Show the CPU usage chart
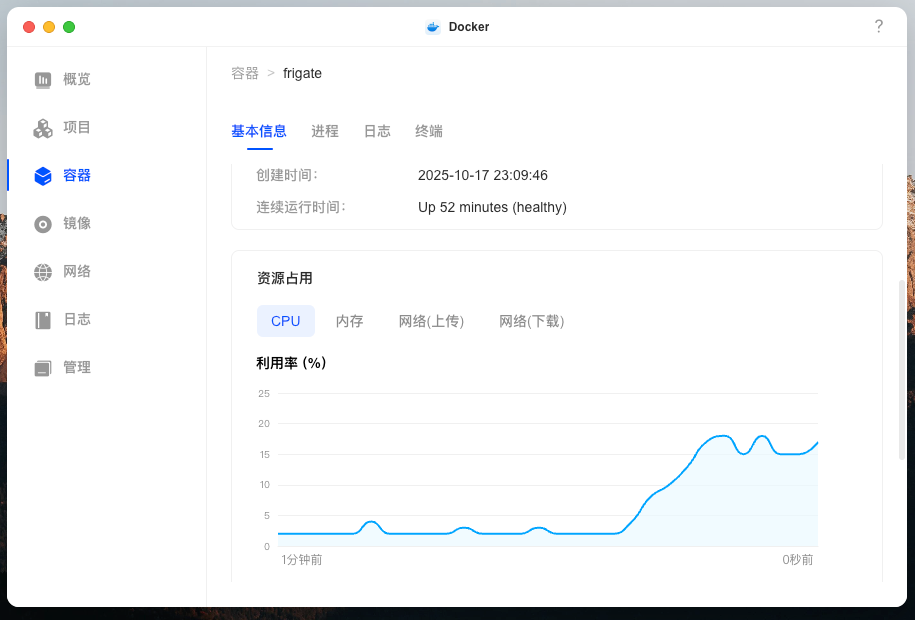 (x=285, y=320)
